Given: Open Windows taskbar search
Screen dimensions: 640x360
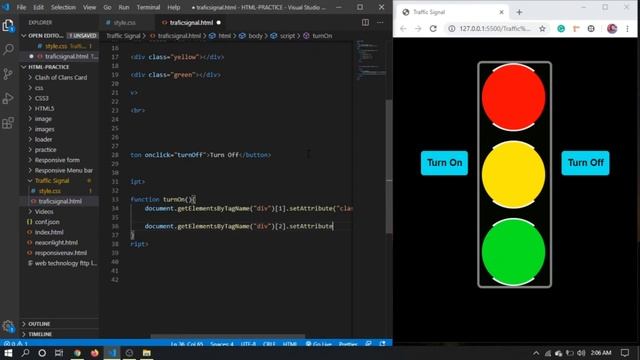Looking at the screenshot, I should (x=25, y=353).
